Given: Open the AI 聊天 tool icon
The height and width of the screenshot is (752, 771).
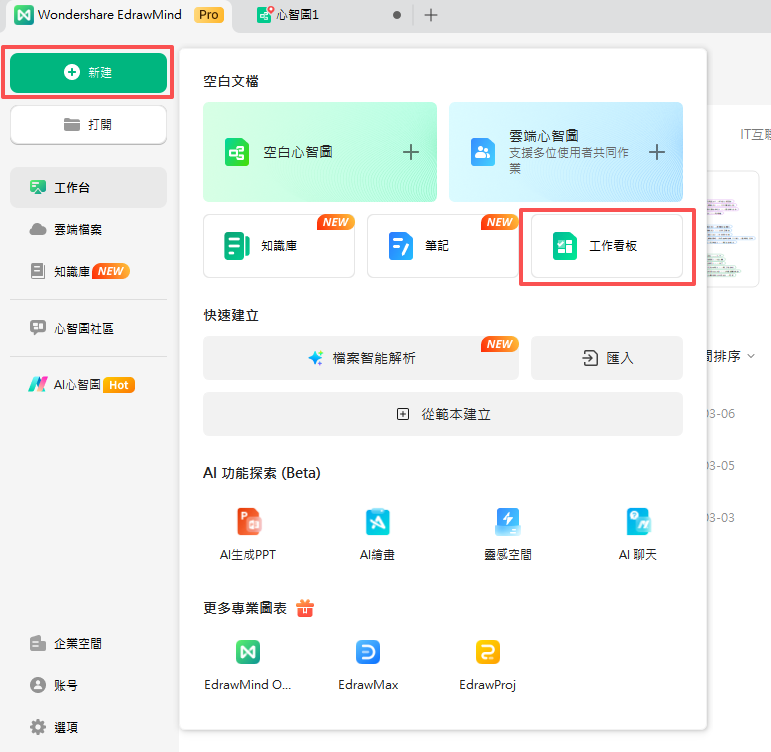Looking at the screenshot, I should coord(638,522).
